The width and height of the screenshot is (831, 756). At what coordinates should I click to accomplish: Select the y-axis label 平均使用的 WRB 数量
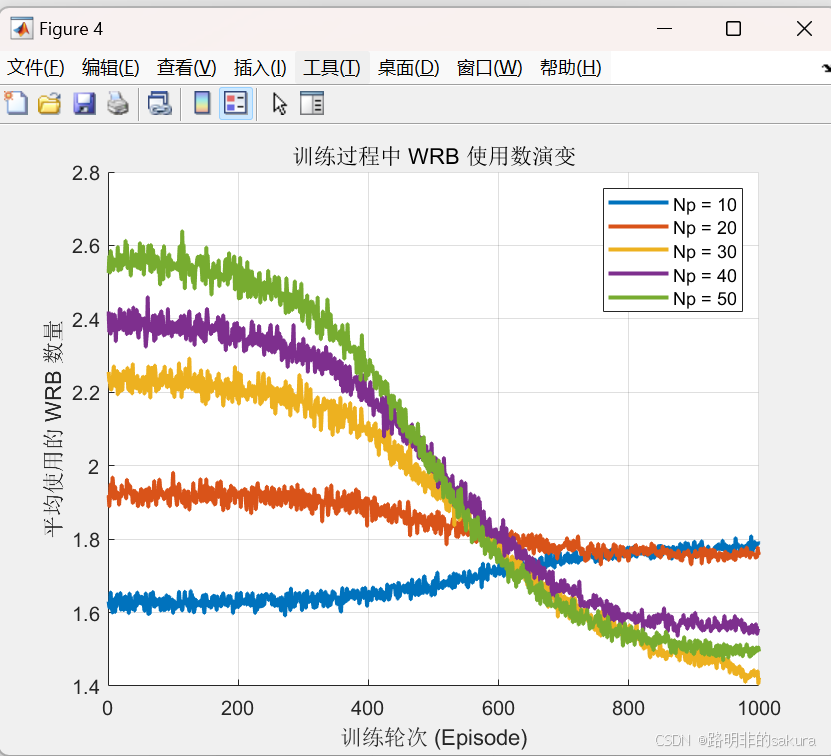(x=53, y=428)
